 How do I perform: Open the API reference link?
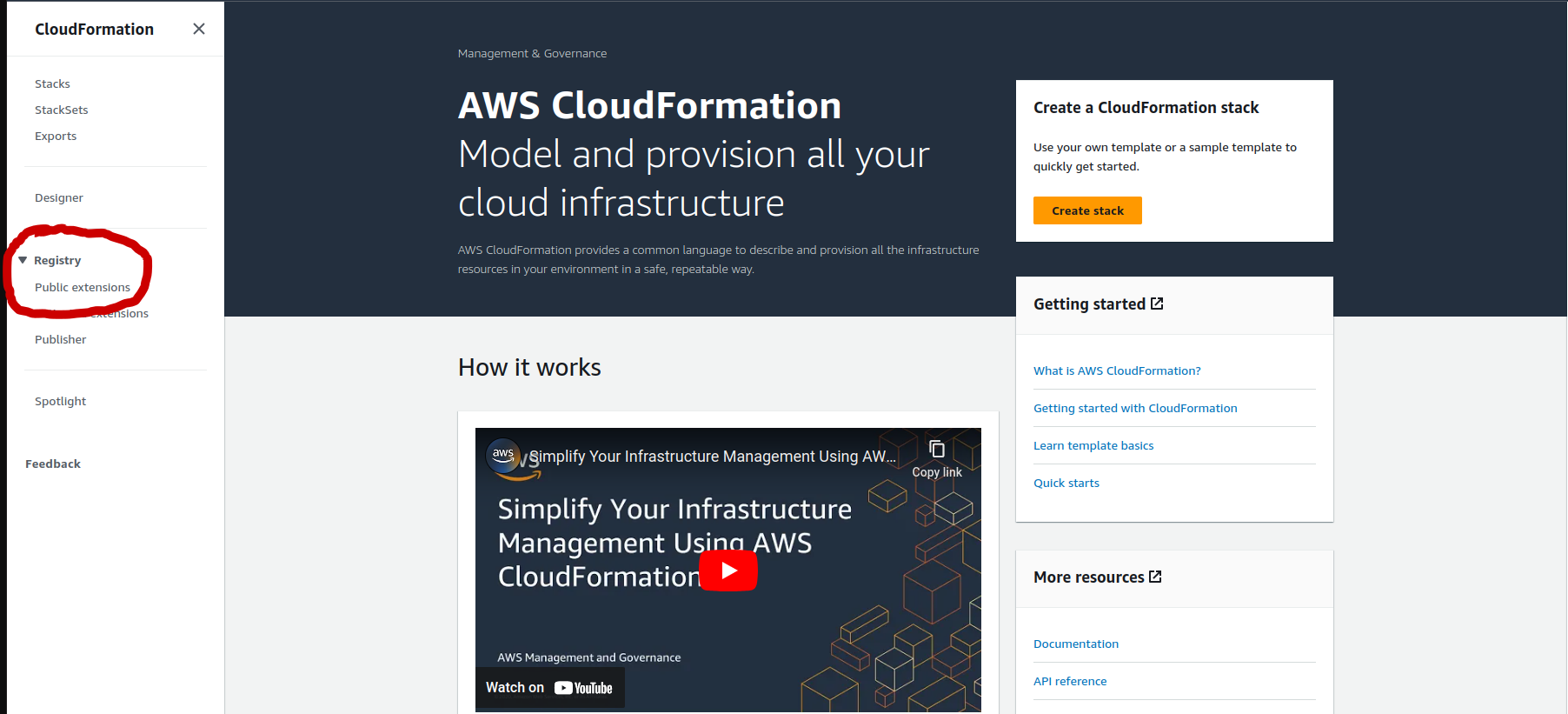(1070, 681)
